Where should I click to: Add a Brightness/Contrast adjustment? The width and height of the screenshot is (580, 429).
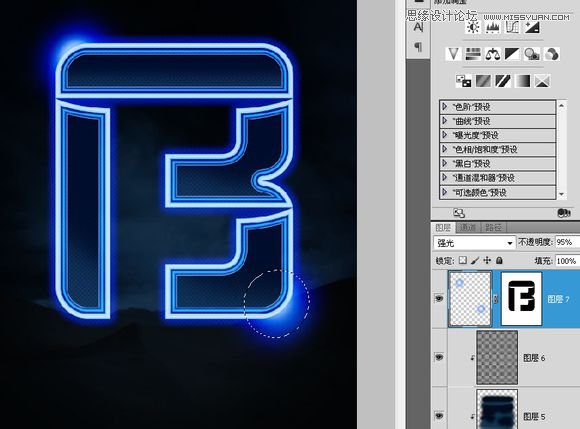tap(473, 27)
